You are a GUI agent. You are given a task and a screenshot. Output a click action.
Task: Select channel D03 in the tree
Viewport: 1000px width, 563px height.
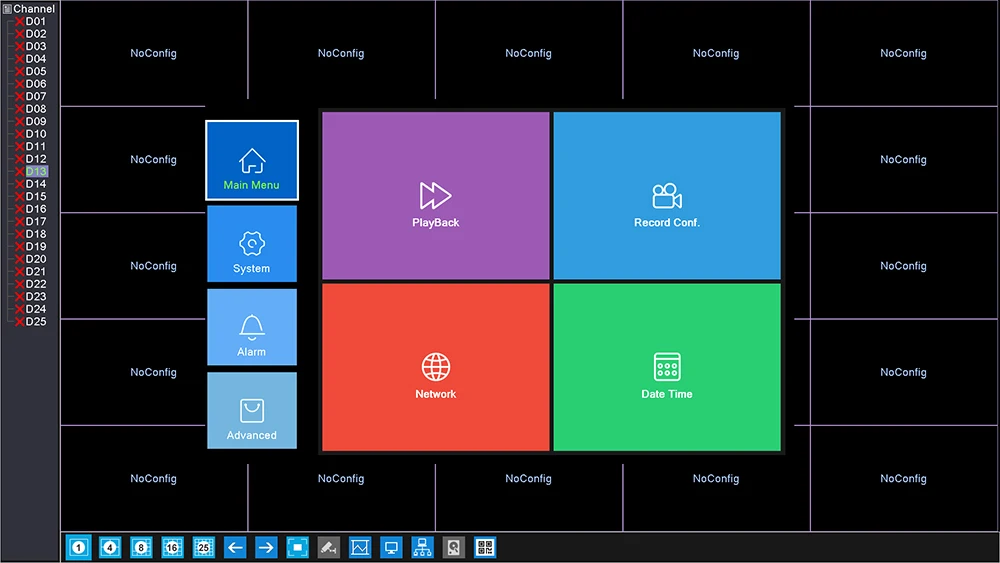(x=36, y=46)
